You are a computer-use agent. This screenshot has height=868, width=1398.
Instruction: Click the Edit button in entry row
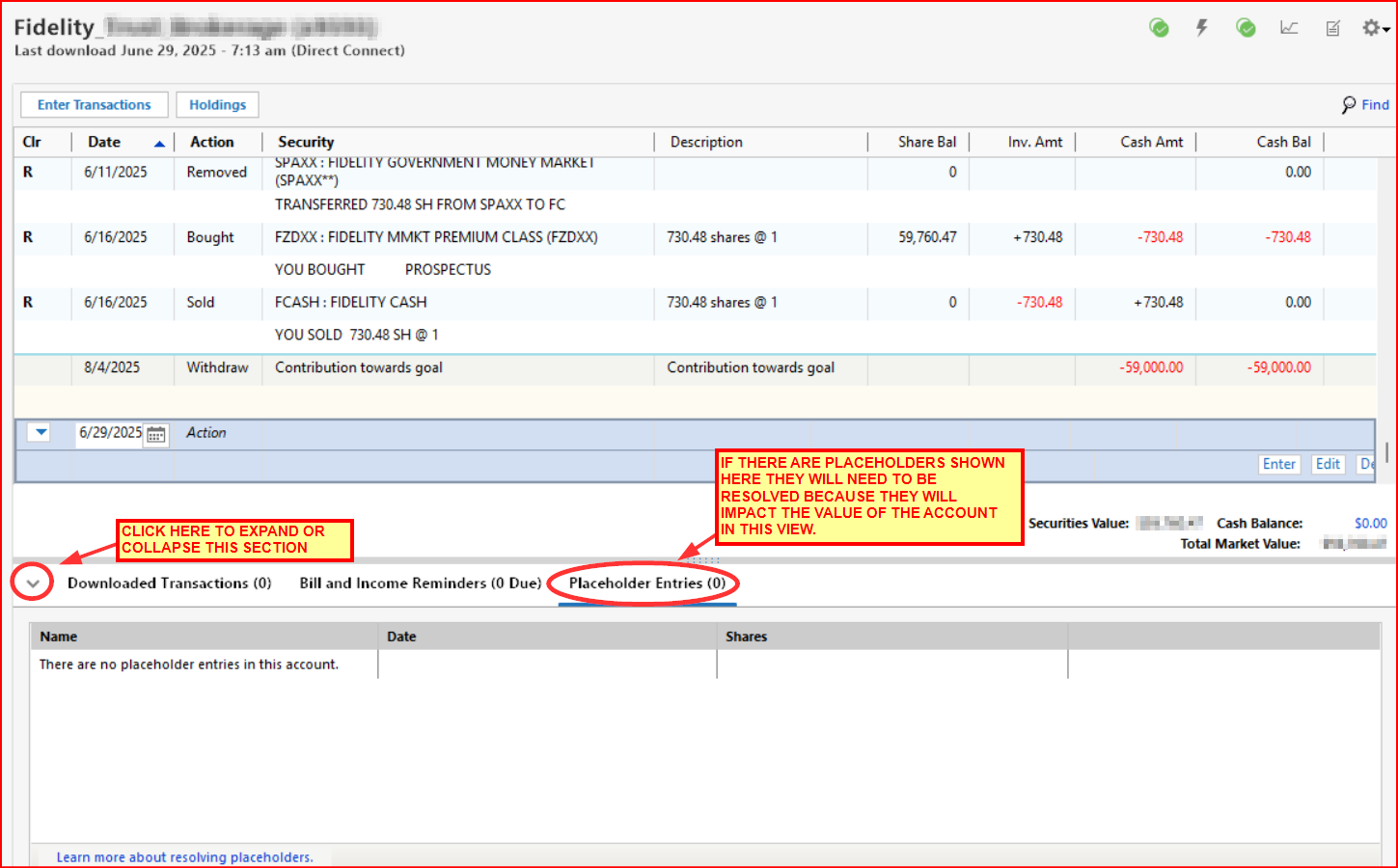[x=1328, y=465]
